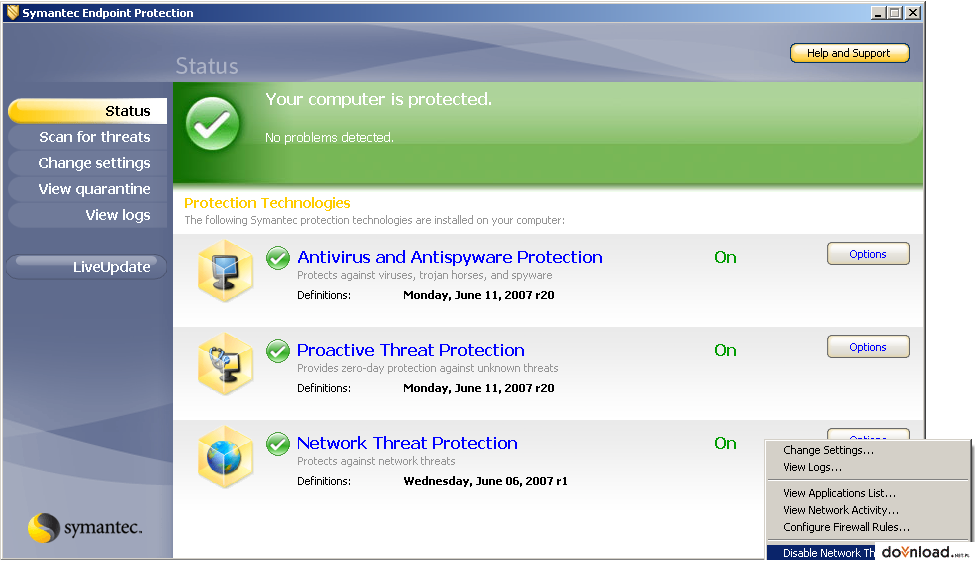
Task: Click the Antivirus and Antispyware Protection heading link
Action: coord(450,257)
